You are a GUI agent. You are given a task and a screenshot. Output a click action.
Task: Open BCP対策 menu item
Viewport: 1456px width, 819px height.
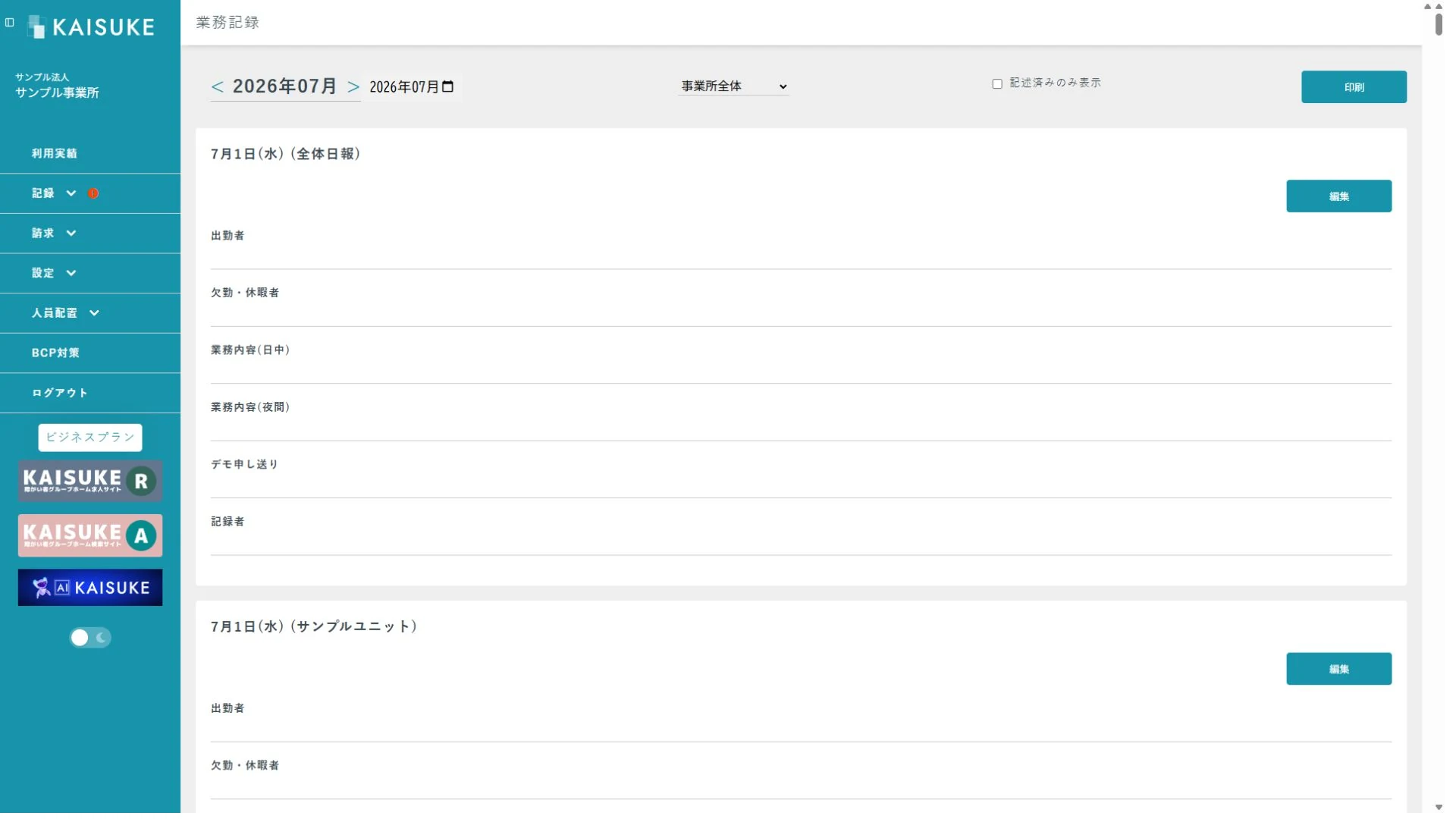pos(90,353)
